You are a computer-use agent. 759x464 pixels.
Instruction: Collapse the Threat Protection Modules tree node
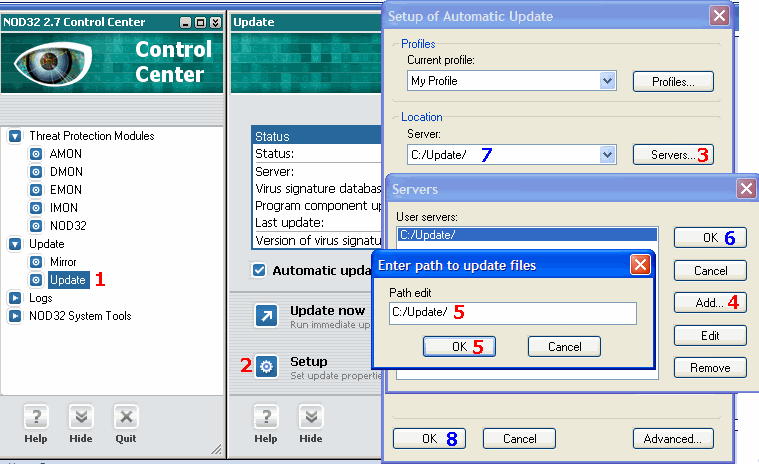(15, 136)
